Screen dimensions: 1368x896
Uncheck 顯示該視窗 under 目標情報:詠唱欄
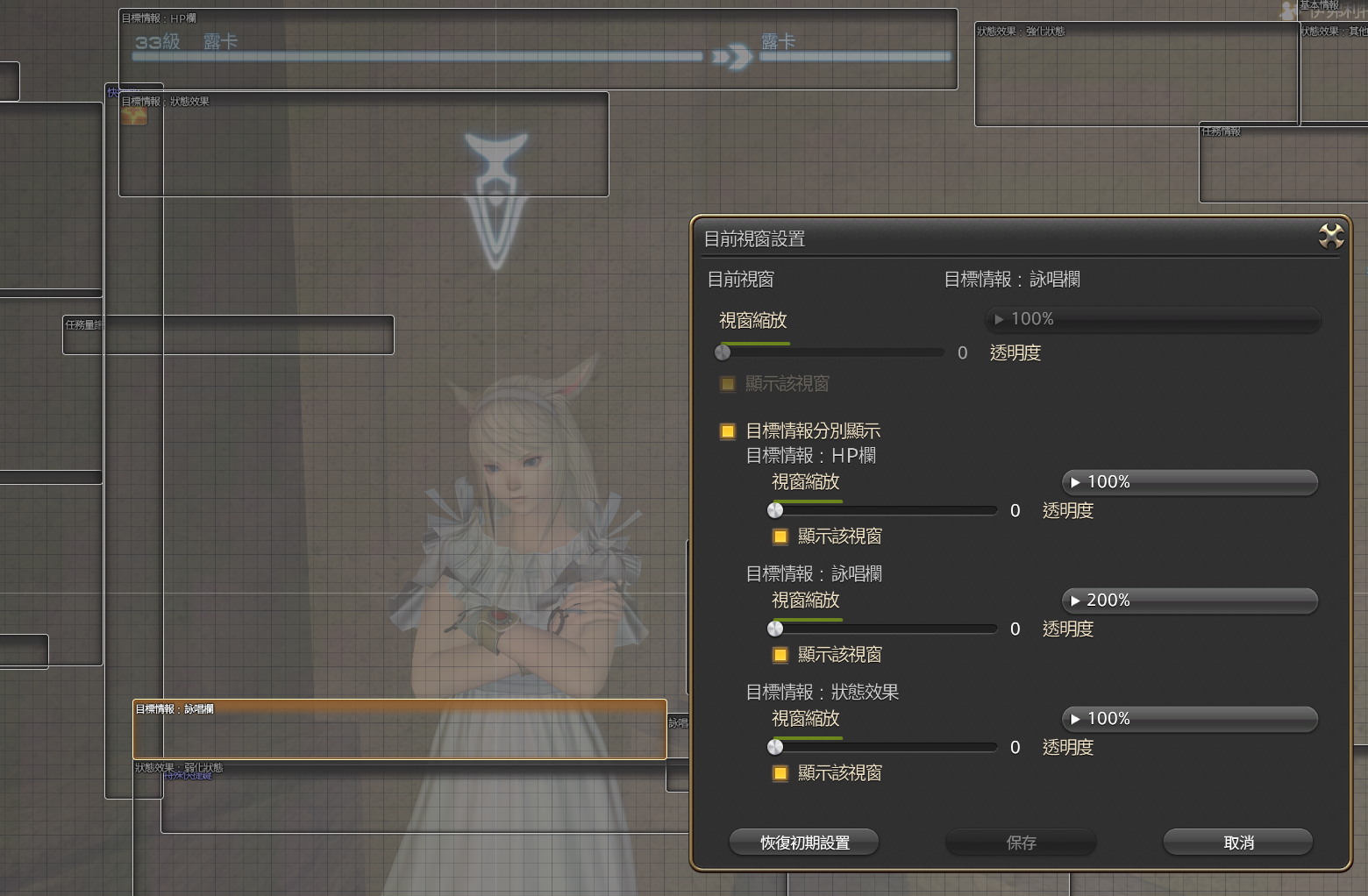[x=780, y=655]
